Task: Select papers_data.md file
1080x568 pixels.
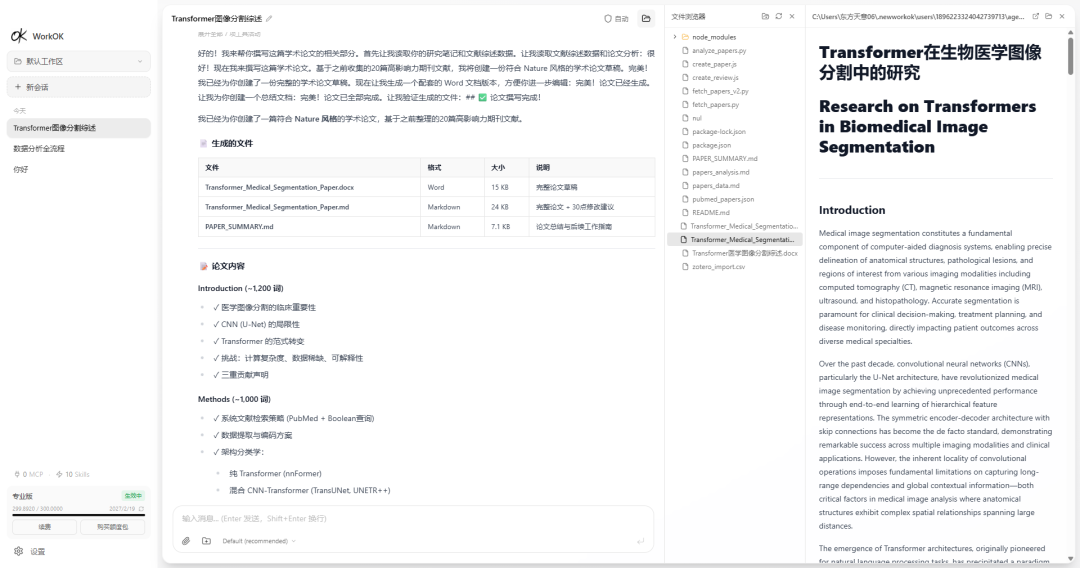Action: (x=735, y=186)
